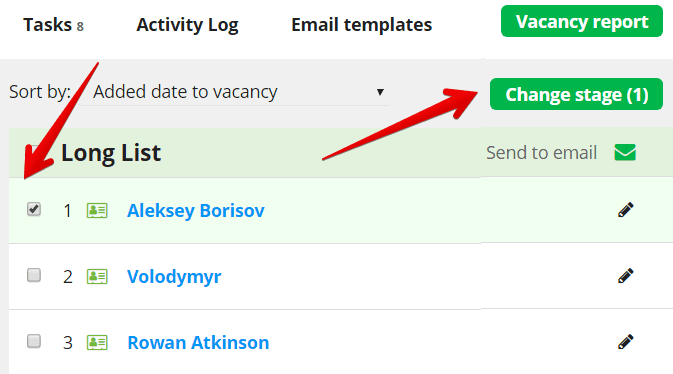Open the pencil edit icon for Volodymyr
Screen dimensions: 673x374
[x=625, y=276]
